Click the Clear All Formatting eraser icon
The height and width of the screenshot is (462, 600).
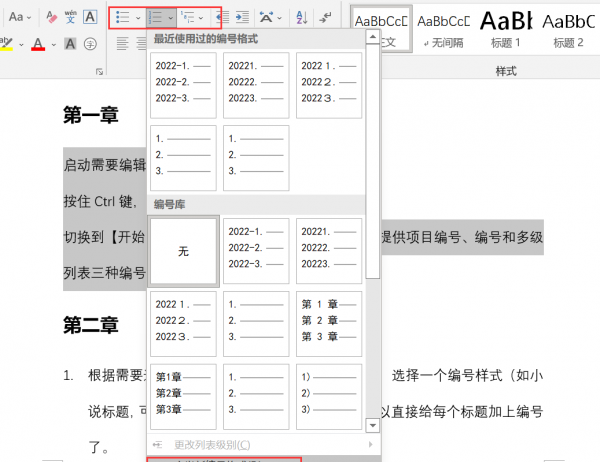tap(51, 17)
